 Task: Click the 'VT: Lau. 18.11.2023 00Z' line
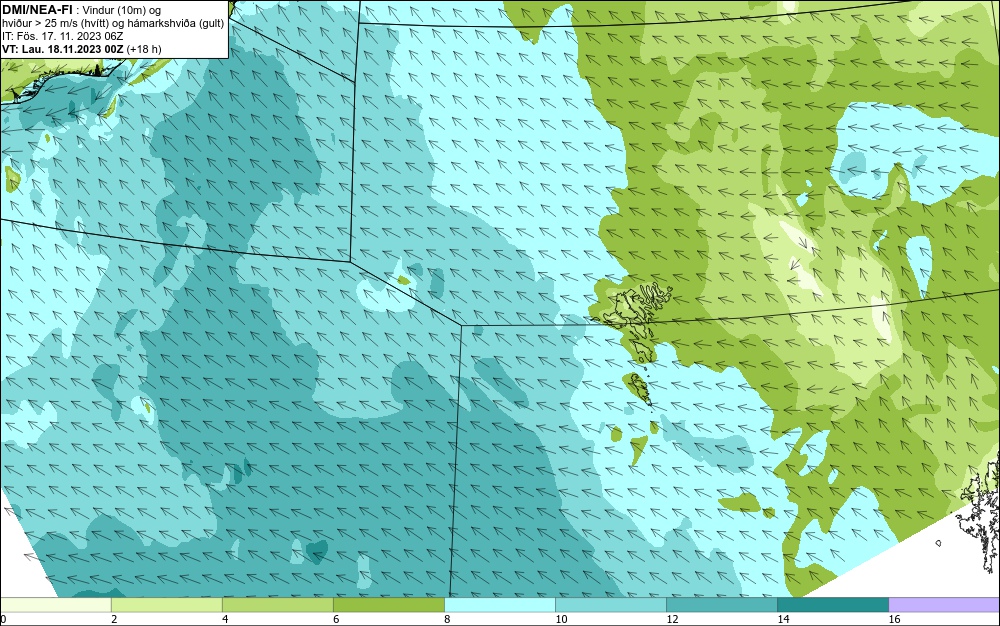click(62, 49)
